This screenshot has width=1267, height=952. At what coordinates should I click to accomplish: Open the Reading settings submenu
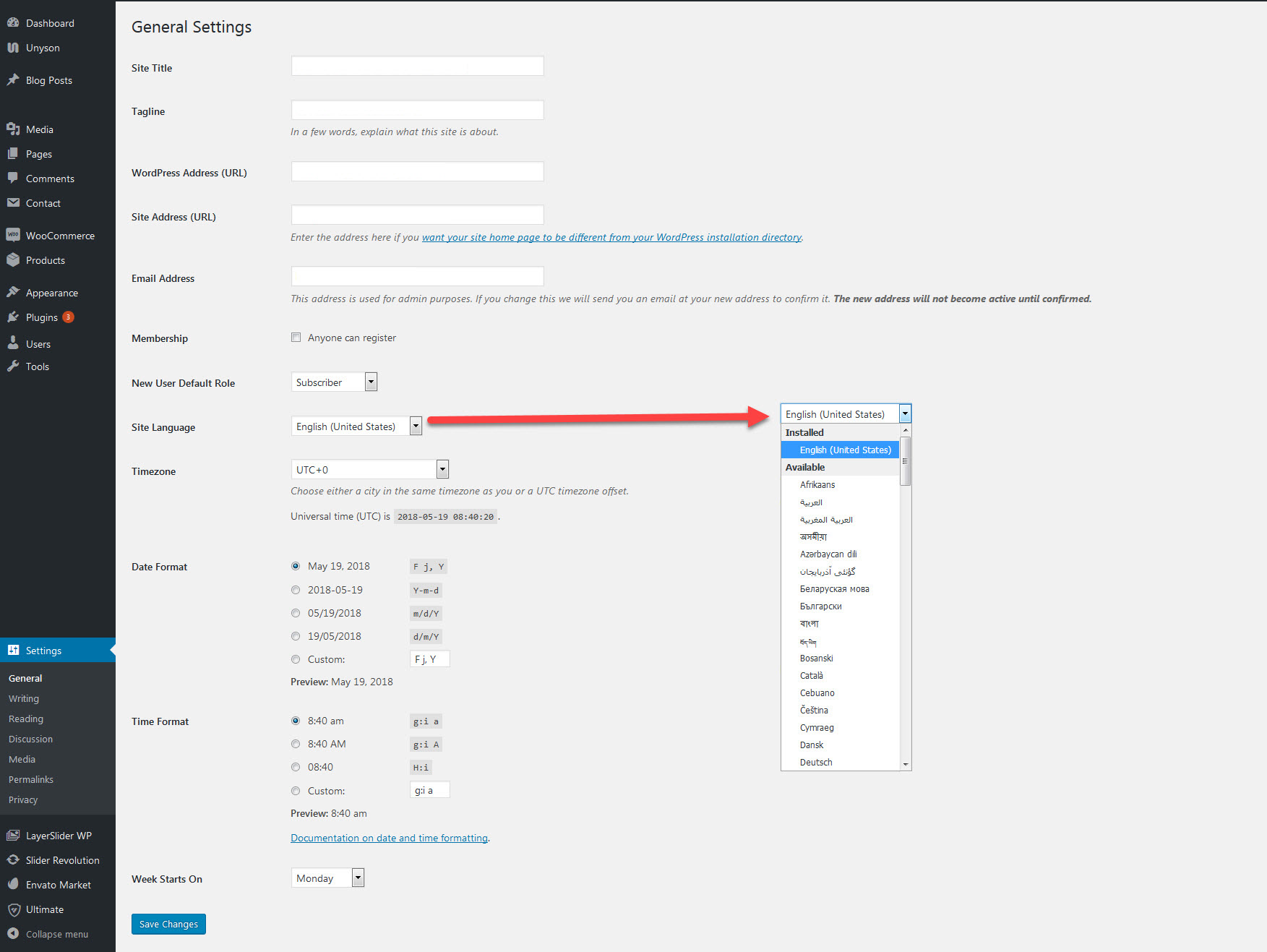point(26,719)
